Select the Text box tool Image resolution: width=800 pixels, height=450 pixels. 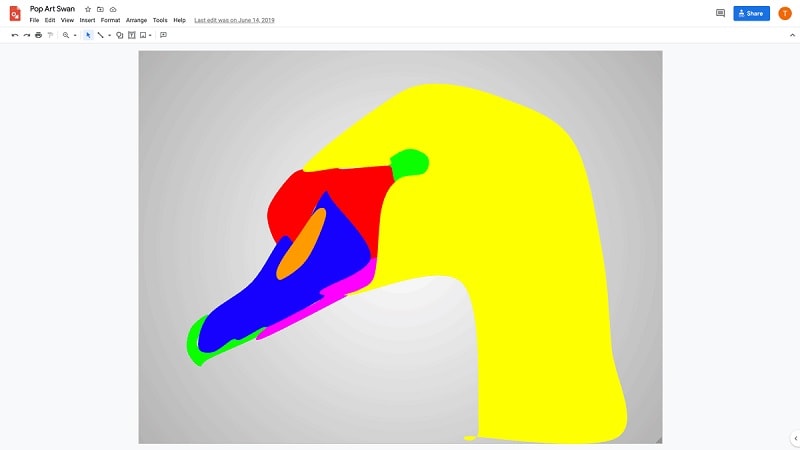132,35
